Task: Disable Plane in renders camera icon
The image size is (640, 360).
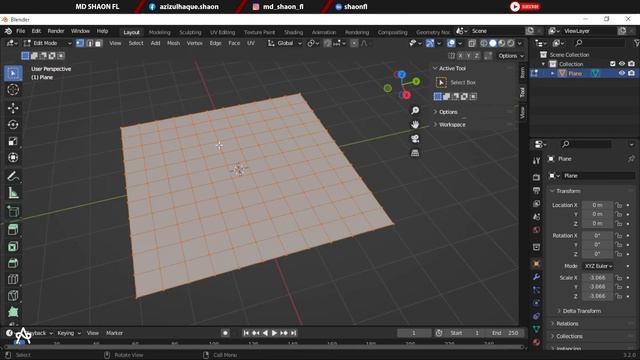Action: pyautogui.click(x=631, y=73)
